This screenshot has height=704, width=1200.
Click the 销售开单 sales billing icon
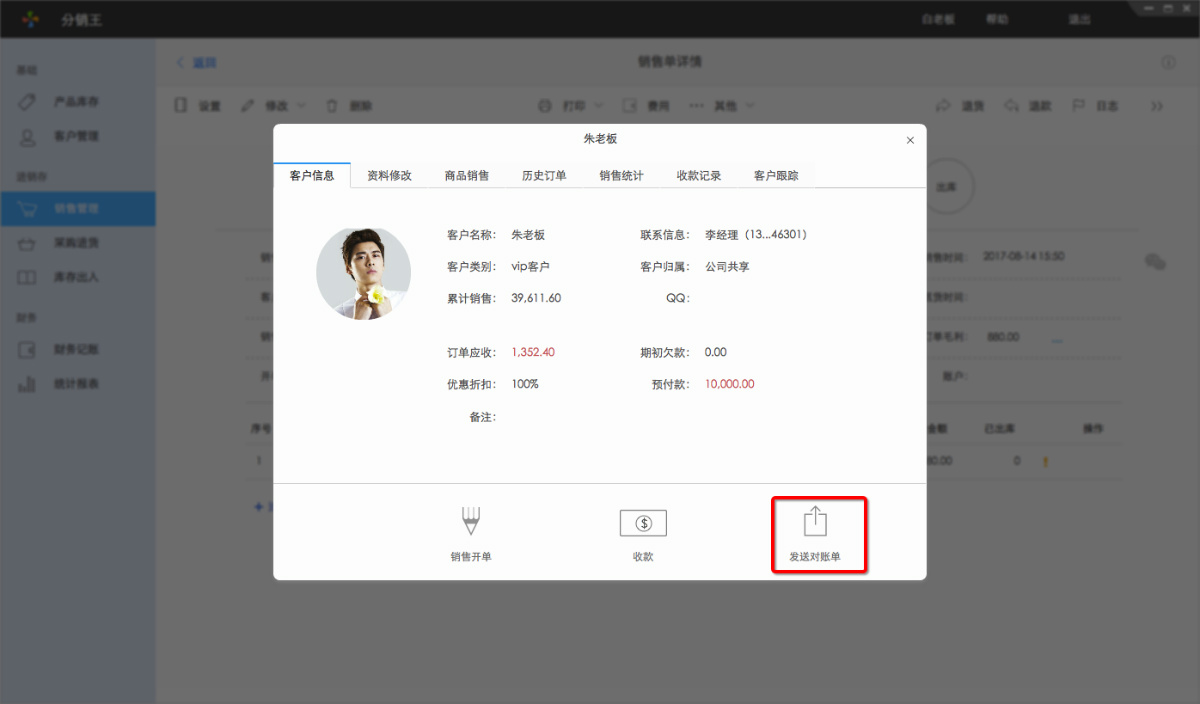point(469,532)
